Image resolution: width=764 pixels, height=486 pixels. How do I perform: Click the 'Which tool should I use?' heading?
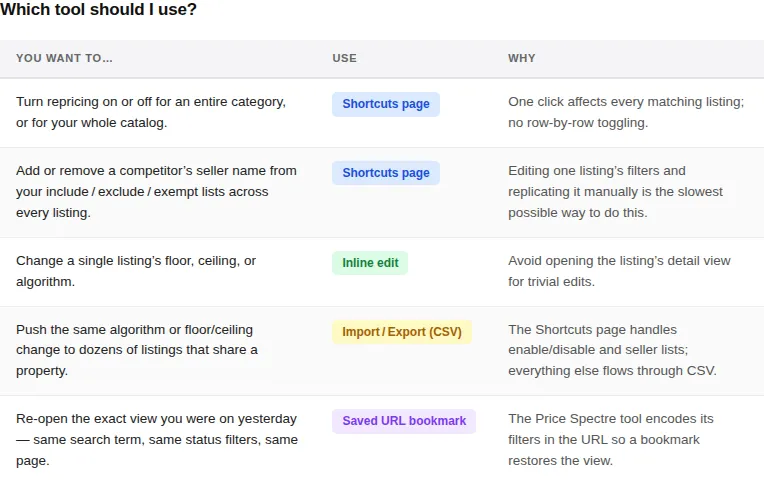point(98,9)
